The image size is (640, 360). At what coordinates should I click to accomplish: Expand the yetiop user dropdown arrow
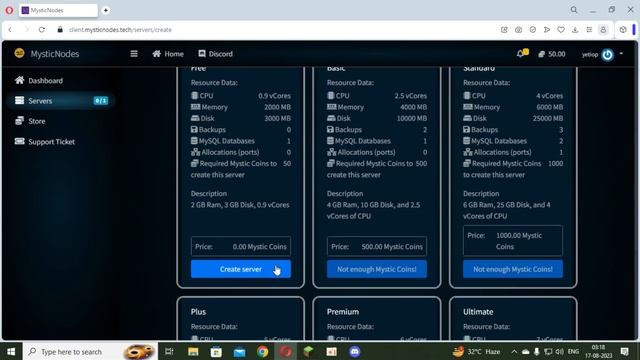coord(621,53)
